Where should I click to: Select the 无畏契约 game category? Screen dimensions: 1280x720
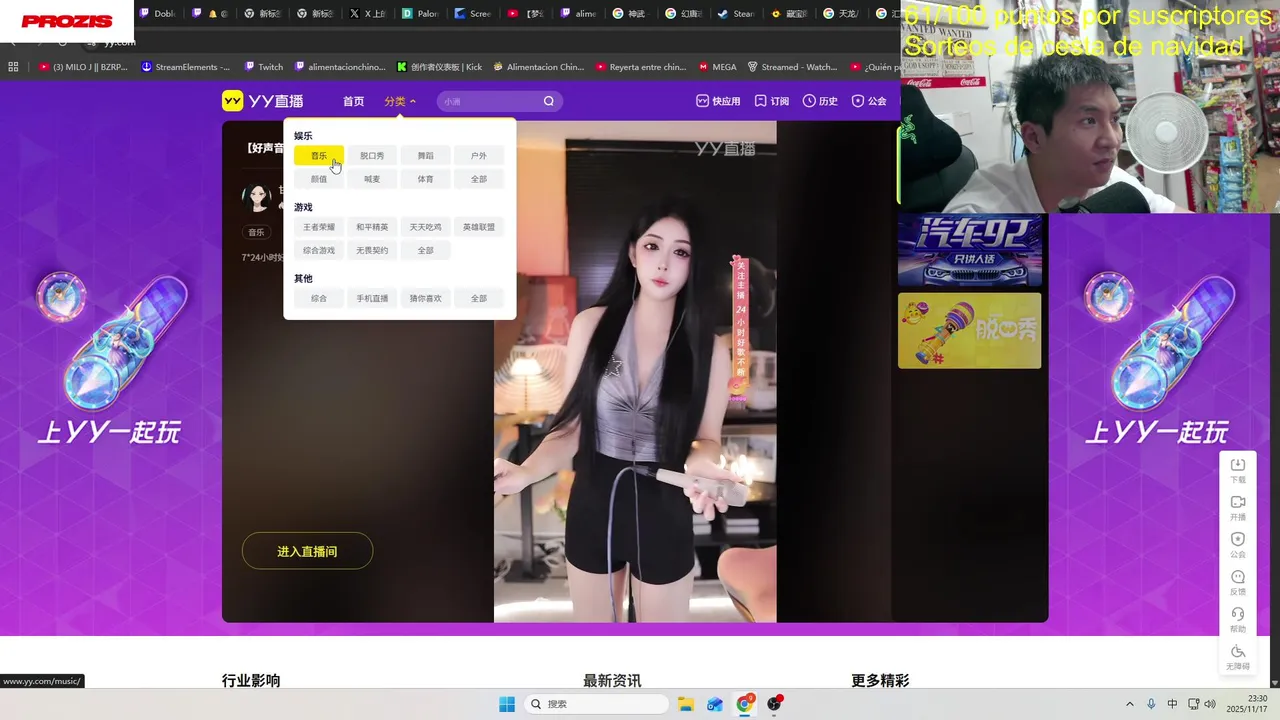pos(372,250)
